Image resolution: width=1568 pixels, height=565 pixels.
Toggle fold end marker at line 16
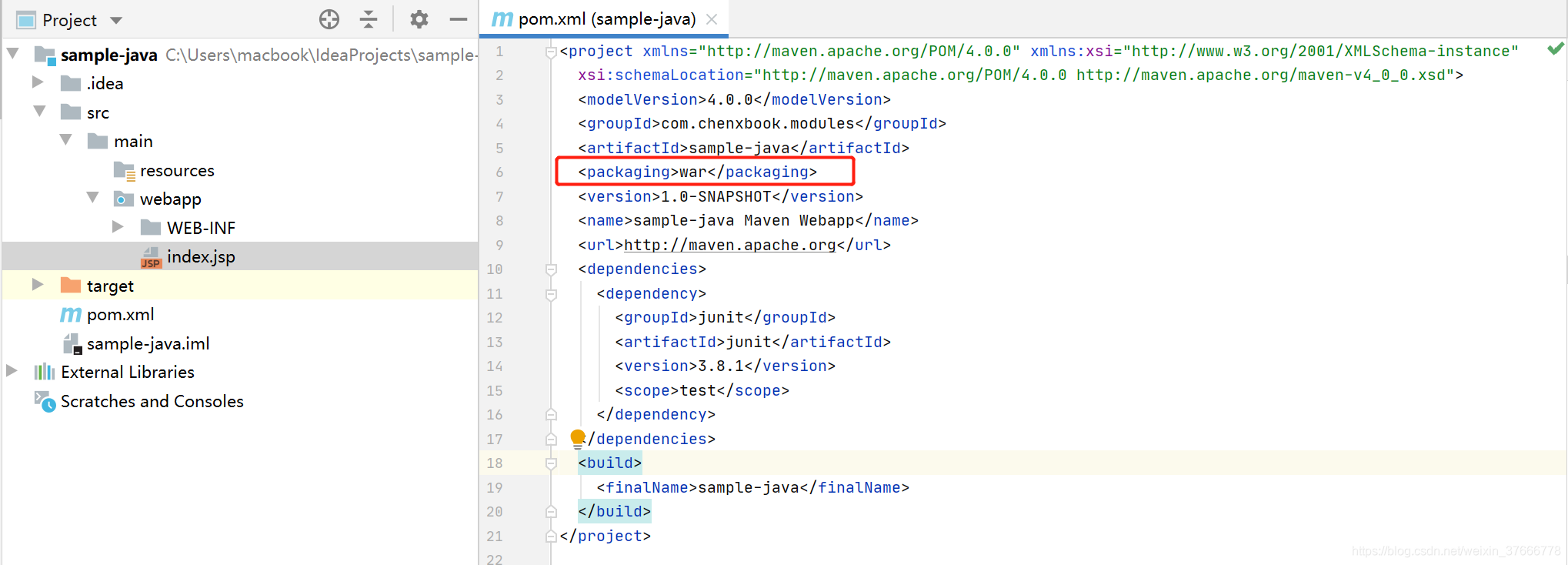[551, 414]
